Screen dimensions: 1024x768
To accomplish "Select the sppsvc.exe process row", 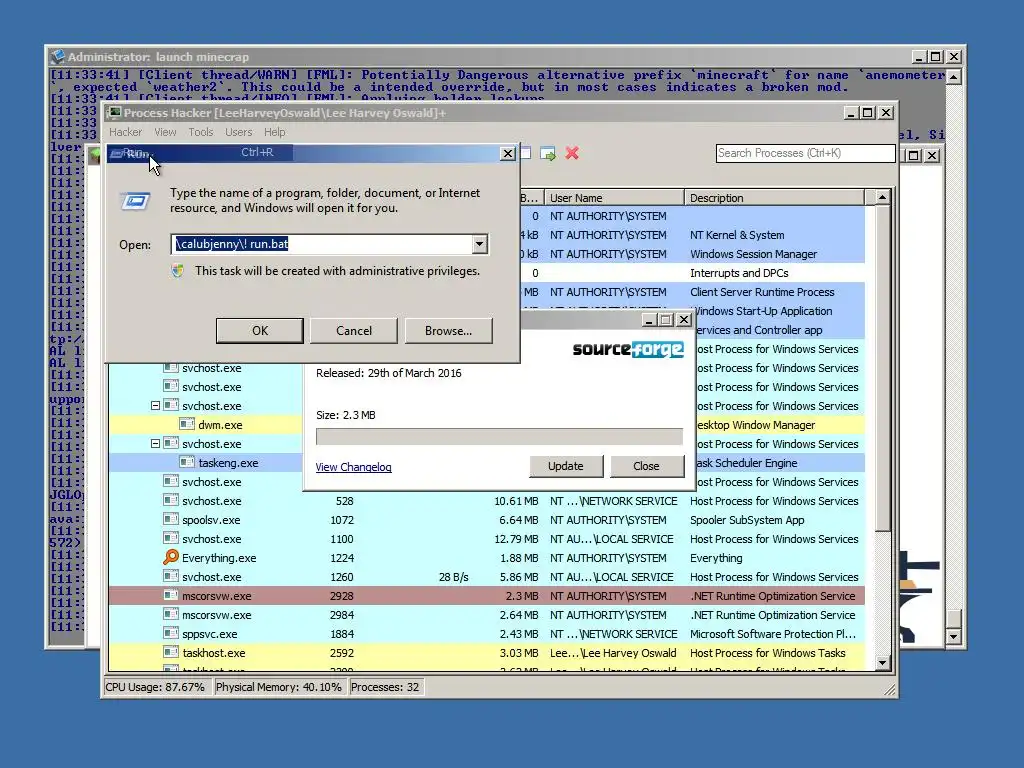I will point(487,633).
